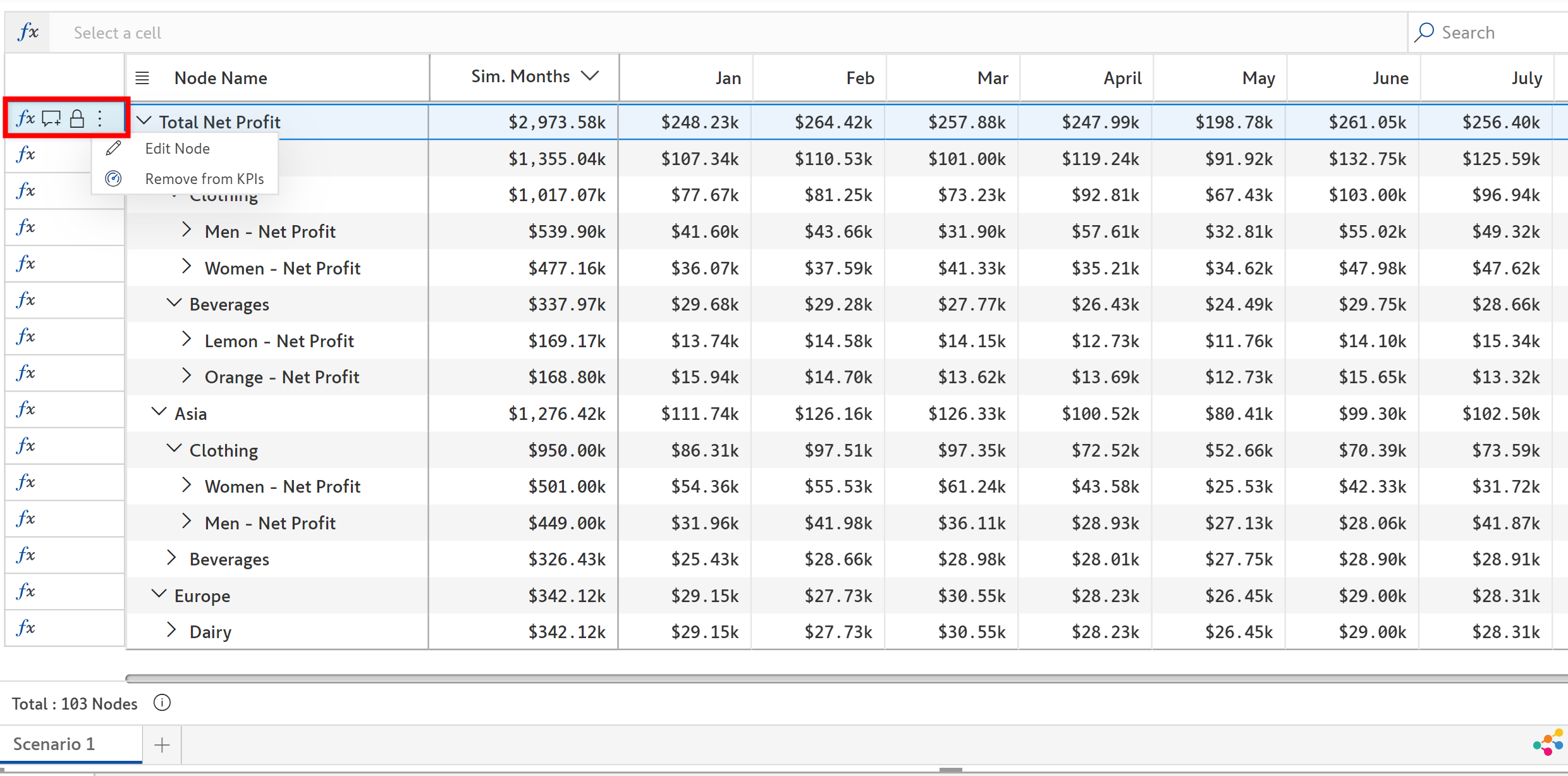Open the Sim. Months dropdown arrow
Viewport: 1568px width, 776px height.
coord(590,76)
